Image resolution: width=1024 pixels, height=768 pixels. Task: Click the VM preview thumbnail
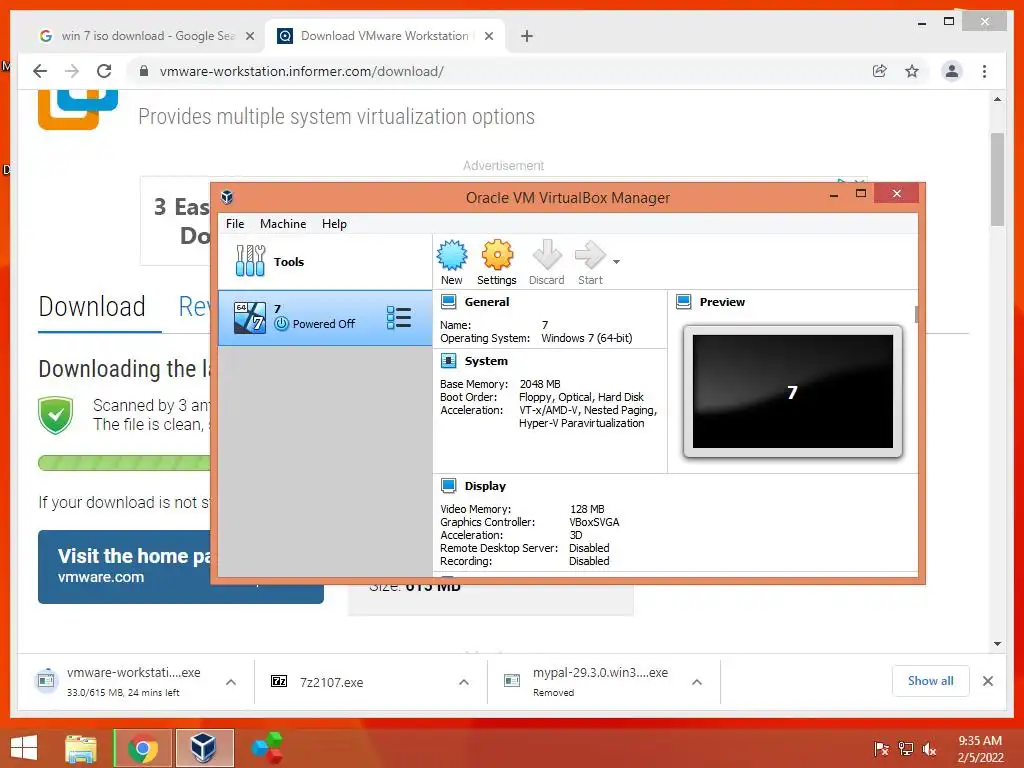[793, 391]
